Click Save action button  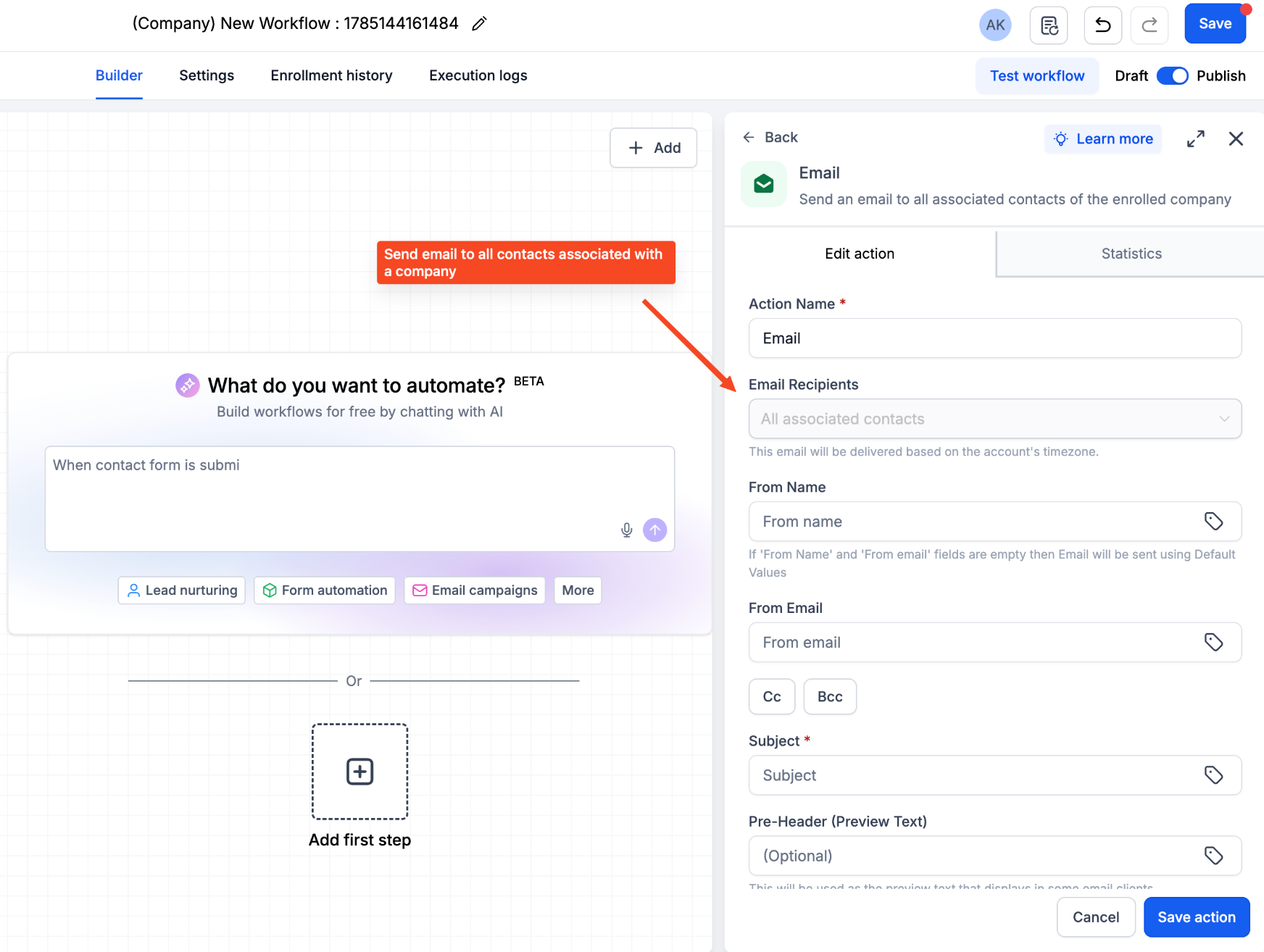(x=1197, y=917)
